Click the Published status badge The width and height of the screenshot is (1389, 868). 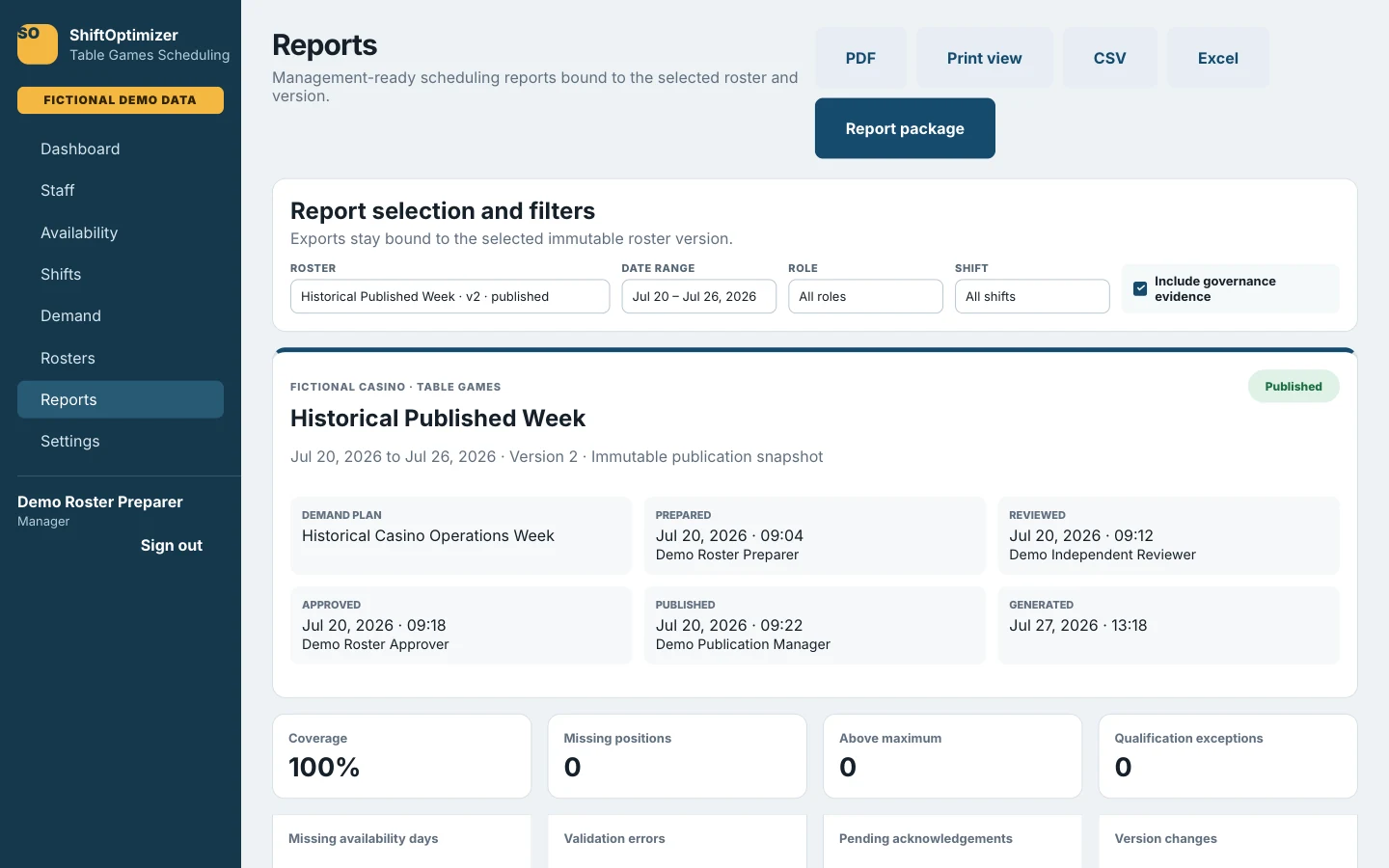coord(1294,386)
